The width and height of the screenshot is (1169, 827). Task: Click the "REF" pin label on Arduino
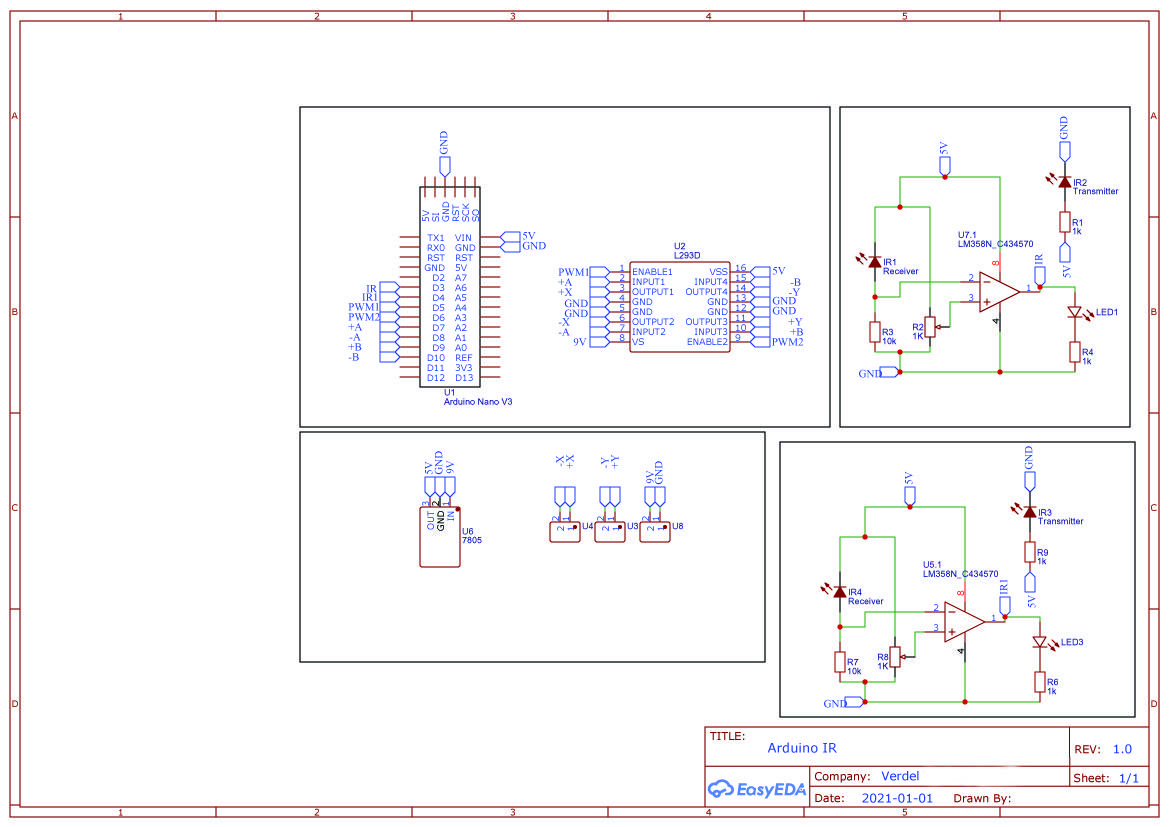[464, 358]
